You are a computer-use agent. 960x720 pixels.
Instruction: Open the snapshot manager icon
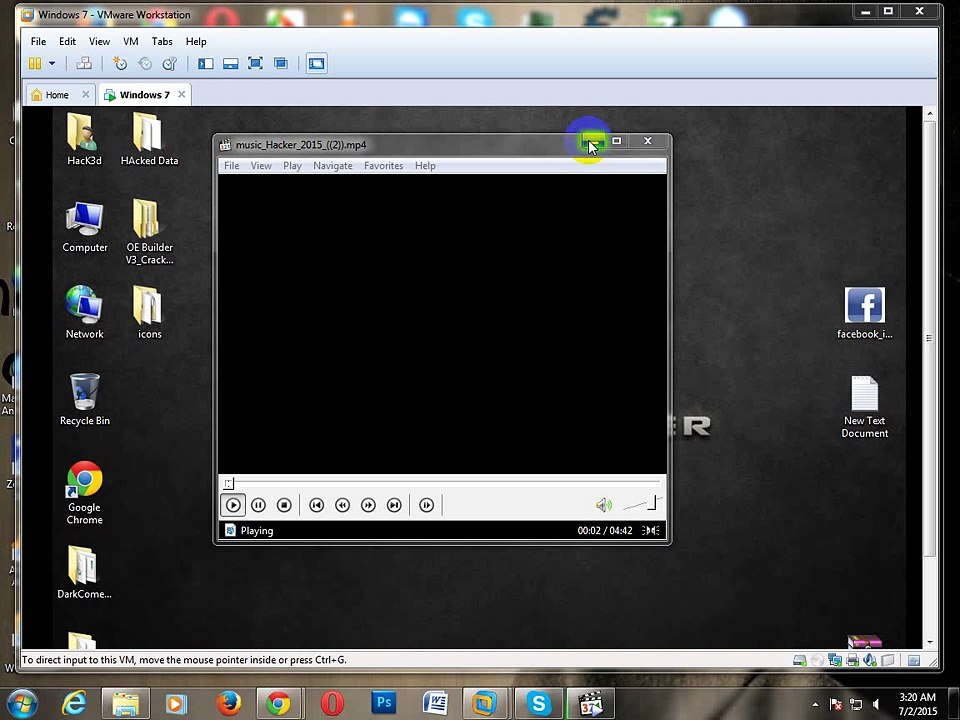point(170,63)
